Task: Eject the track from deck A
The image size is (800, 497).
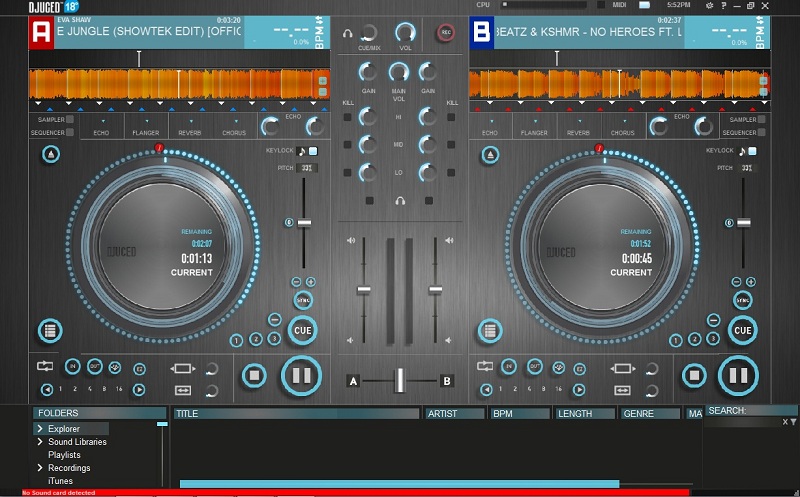Action: click(50, 154)
